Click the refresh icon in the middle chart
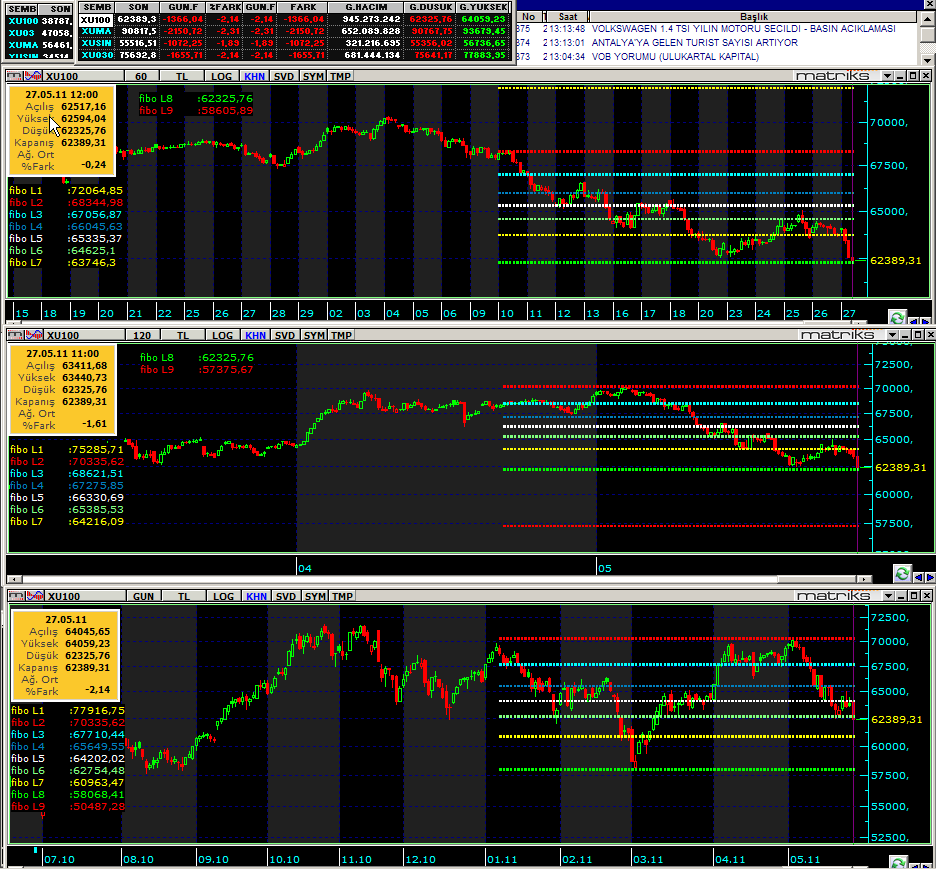Image resolution: width=936 pixels, height=869 pixels. (x=902, y=573)
